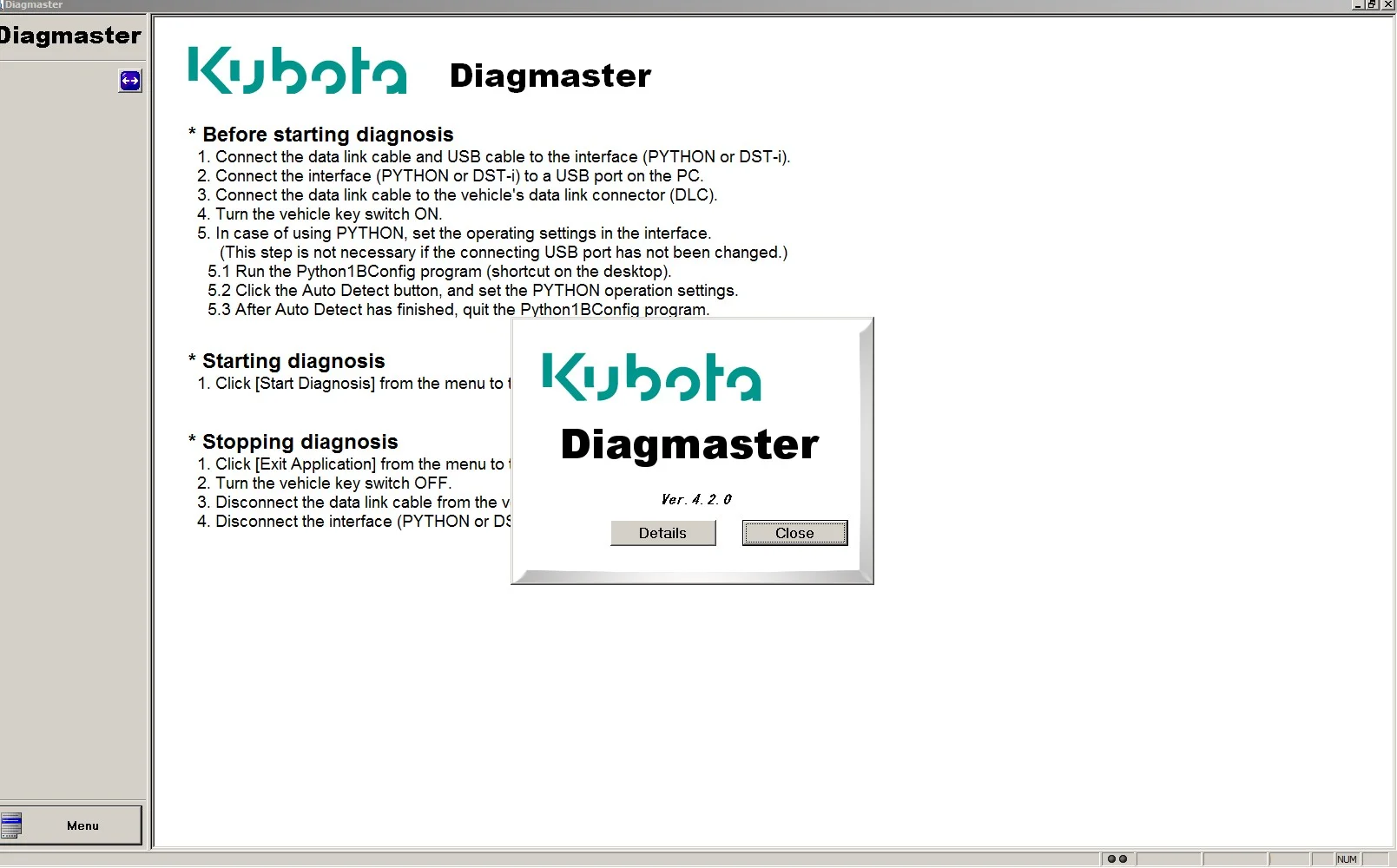Click step "5.3 After Auto Detect has finished"
Image resolution: width=1397 pixels, height=868 pixels.
[458, 310]
